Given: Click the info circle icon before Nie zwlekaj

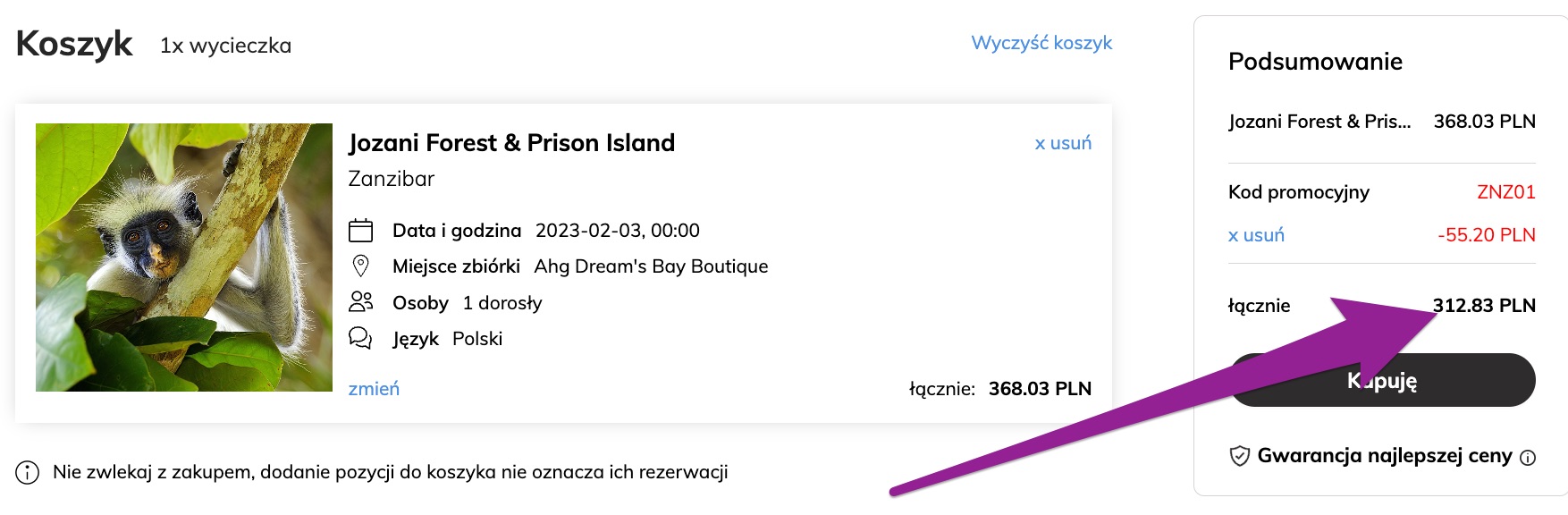Looking at the screenshot, I should tap(28, 472).
